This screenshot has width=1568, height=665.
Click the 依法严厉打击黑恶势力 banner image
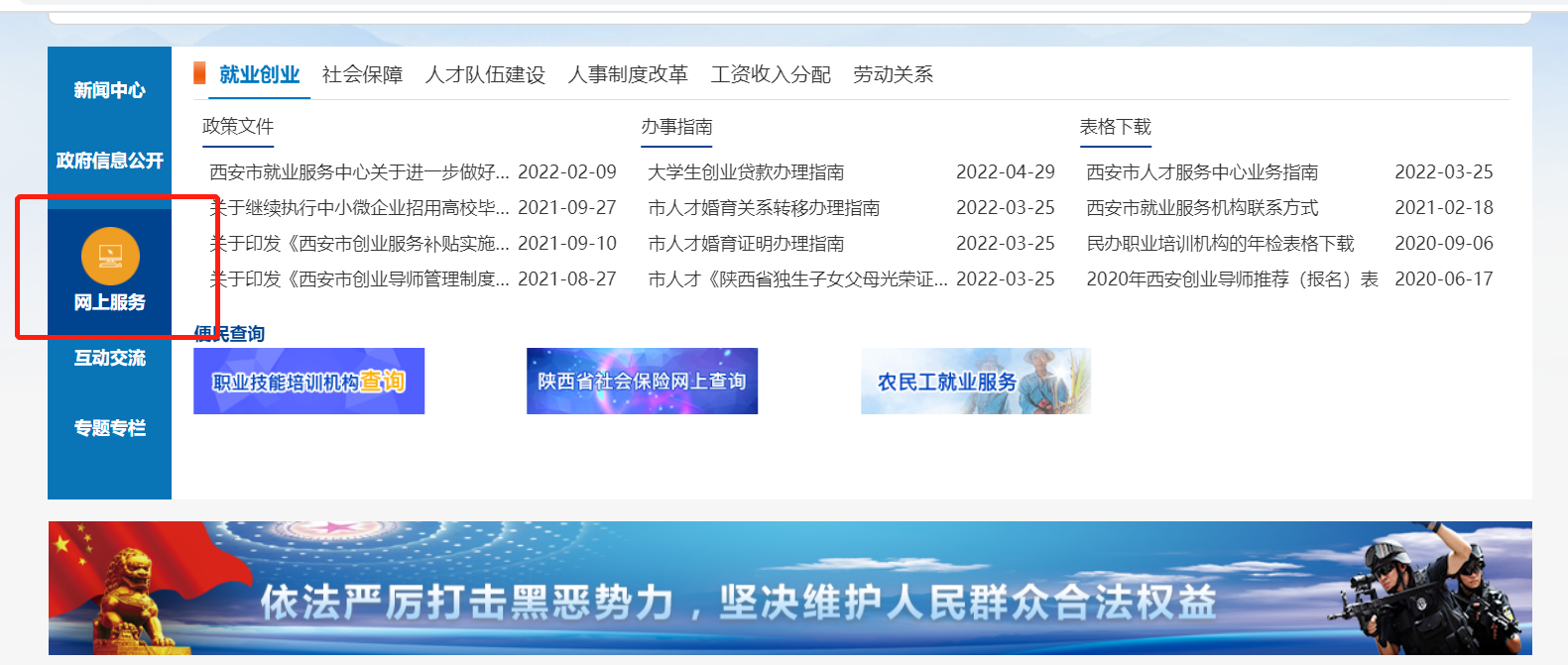coord(789,589)
